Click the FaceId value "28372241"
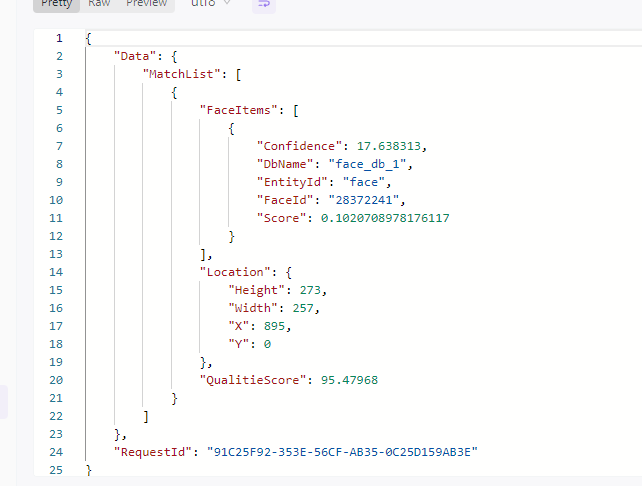Viewport: 642px width, 486px height. pyautogui.click(x=364, y=200)
